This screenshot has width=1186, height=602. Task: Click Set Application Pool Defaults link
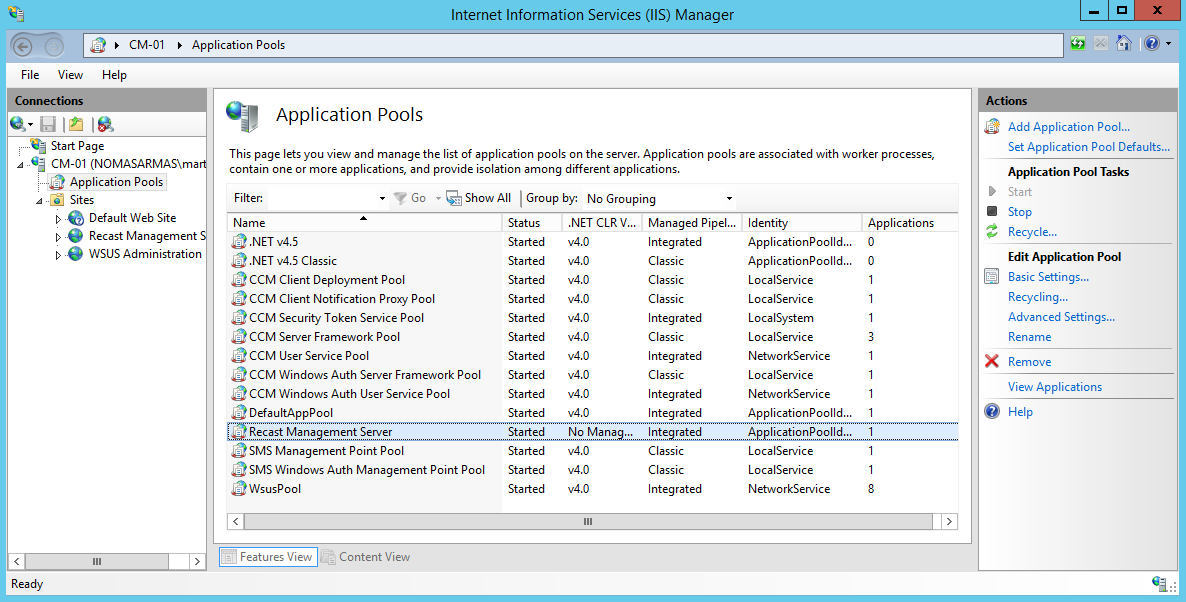click(1088, 147)
